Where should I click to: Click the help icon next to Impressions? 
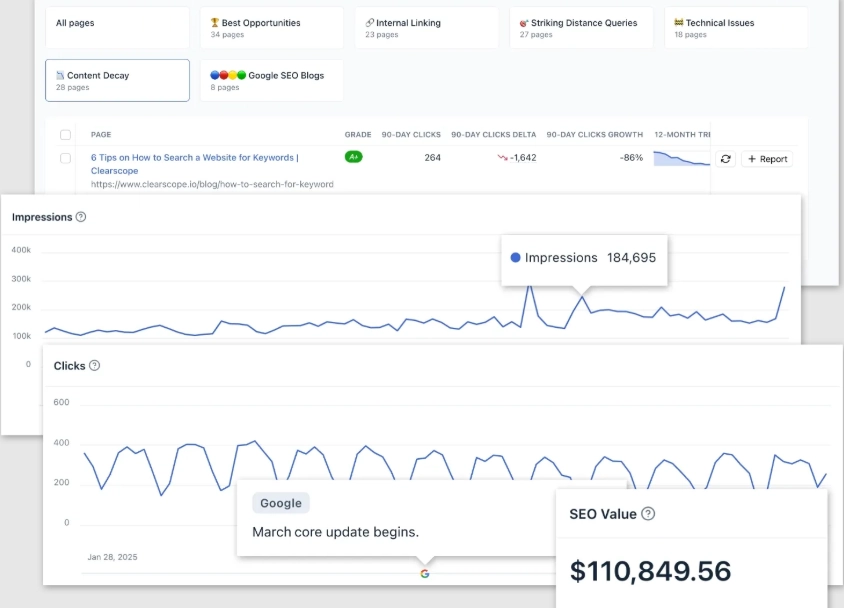(81, 217)
